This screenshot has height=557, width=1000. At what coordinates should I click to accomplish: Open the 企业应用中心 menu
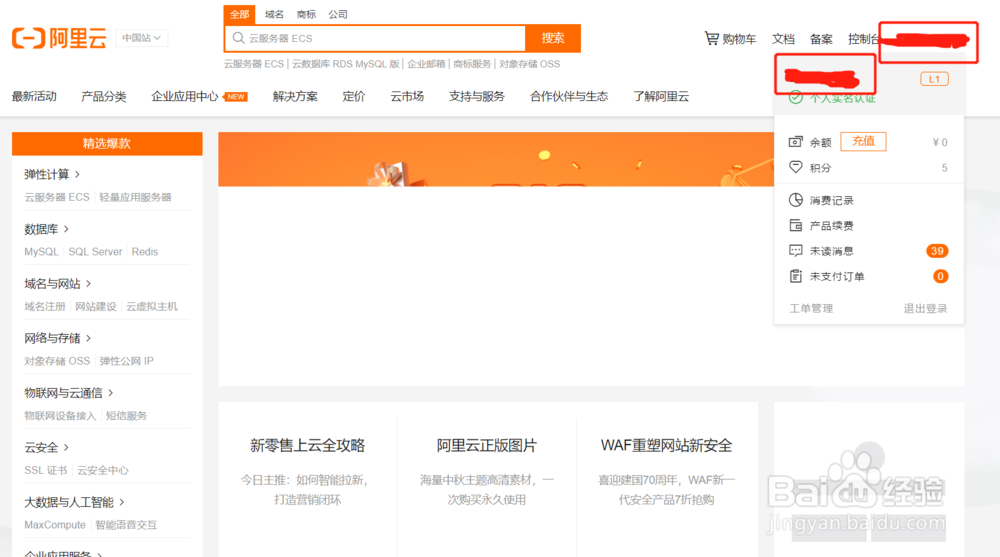pos(185,96)
